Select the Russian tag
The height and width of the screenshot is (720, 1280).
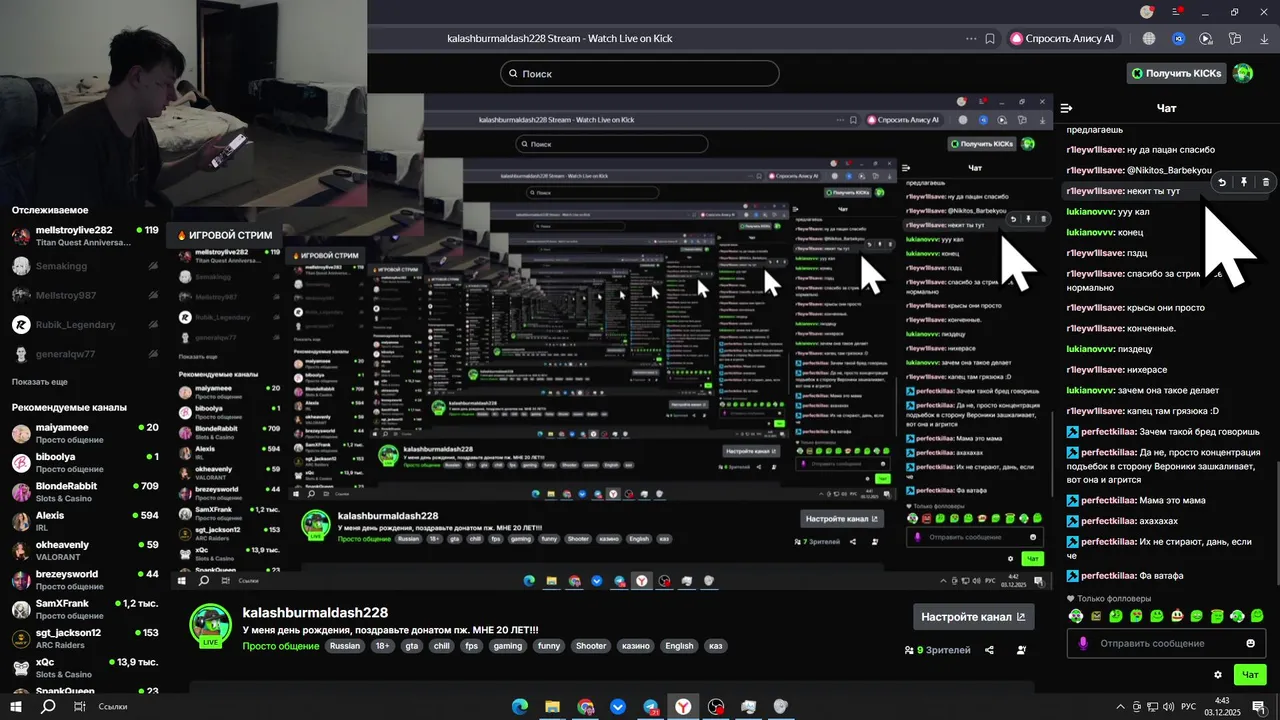pos(345,646)
